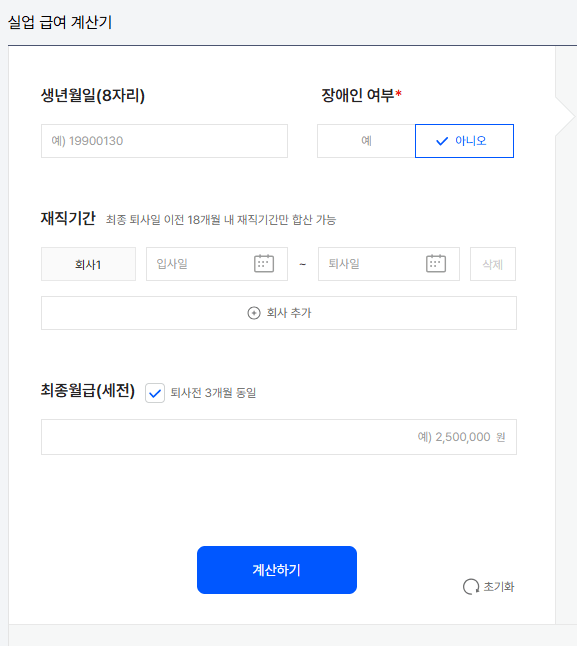Toggle the 퇴사전 3개월 동일 checkbox

tap(155, 393)
